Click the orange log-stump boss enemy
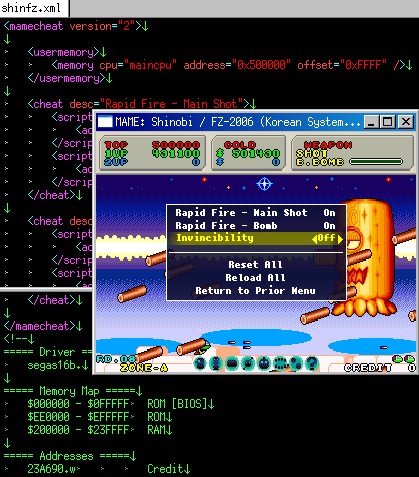The image size is (419, 477). pyautogui.click(x=367, y=257)
